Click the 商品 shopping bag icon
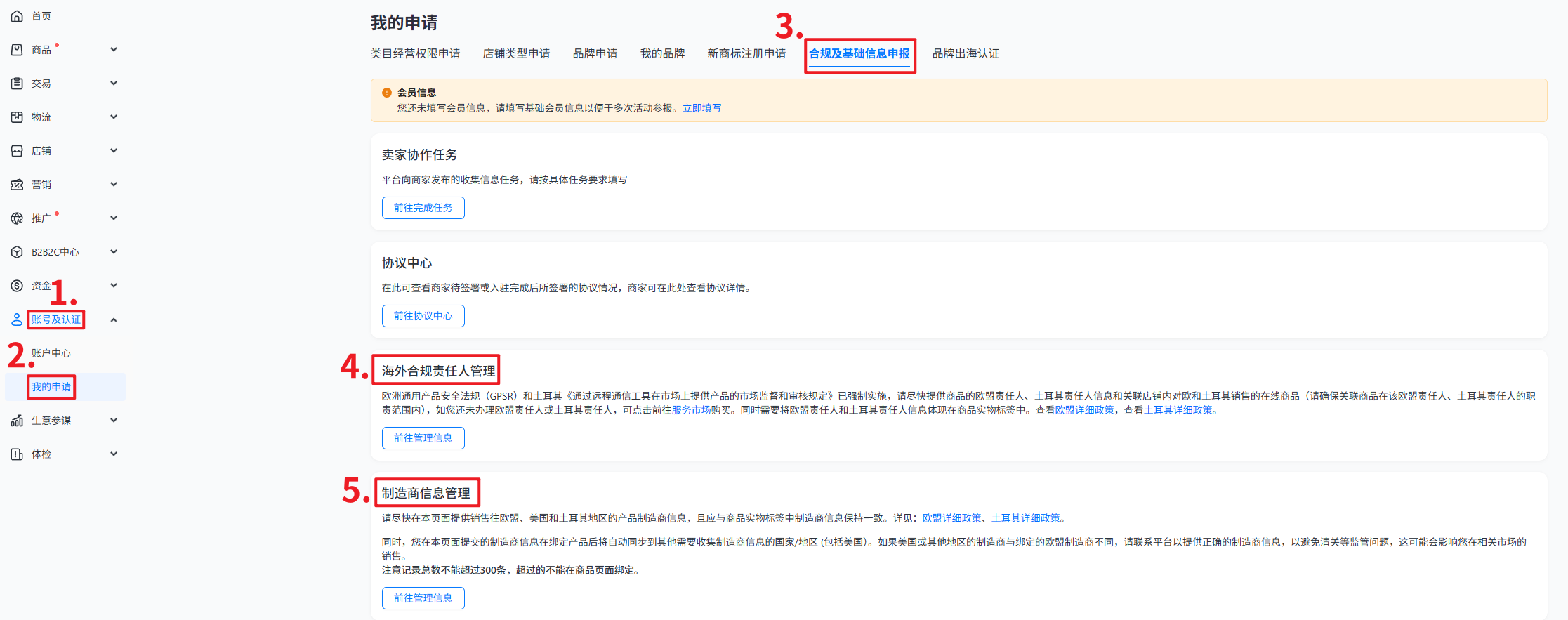 (x=17, y=50)
